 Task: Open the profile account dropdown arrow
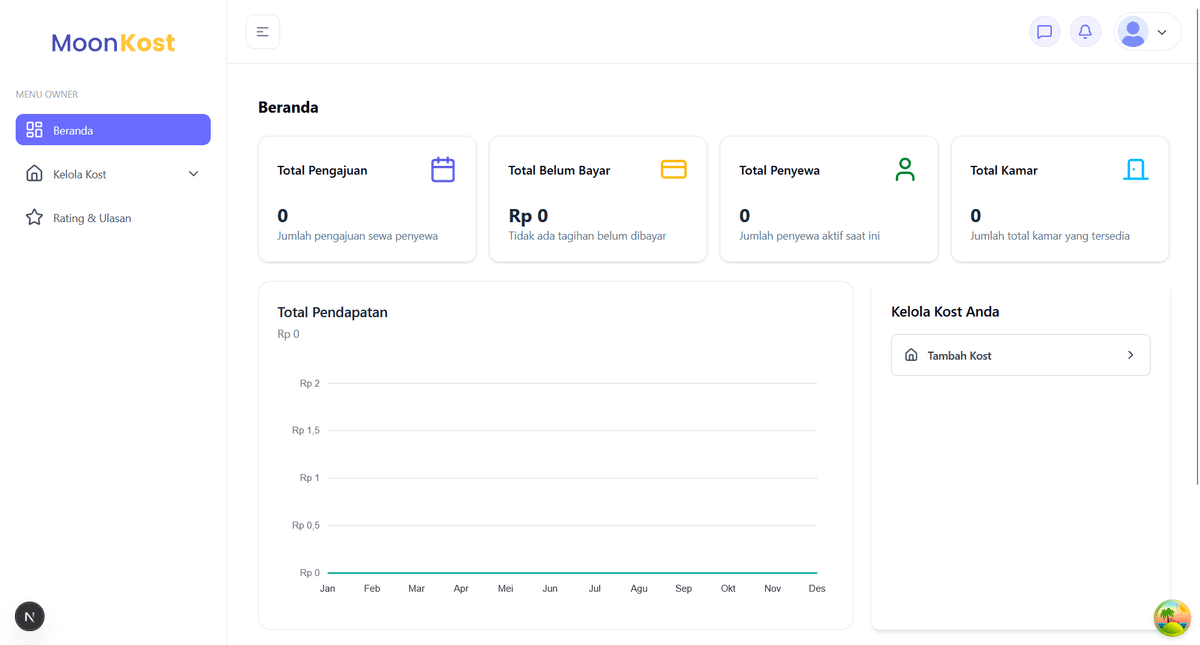pyautogui.click(x=1162, y=31)
